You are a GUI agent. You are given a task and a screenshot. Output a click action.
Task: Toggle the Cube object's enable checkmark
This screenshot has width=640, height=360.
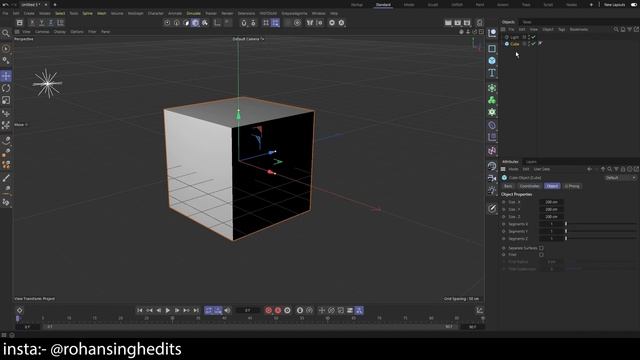[x=533, y=43]
